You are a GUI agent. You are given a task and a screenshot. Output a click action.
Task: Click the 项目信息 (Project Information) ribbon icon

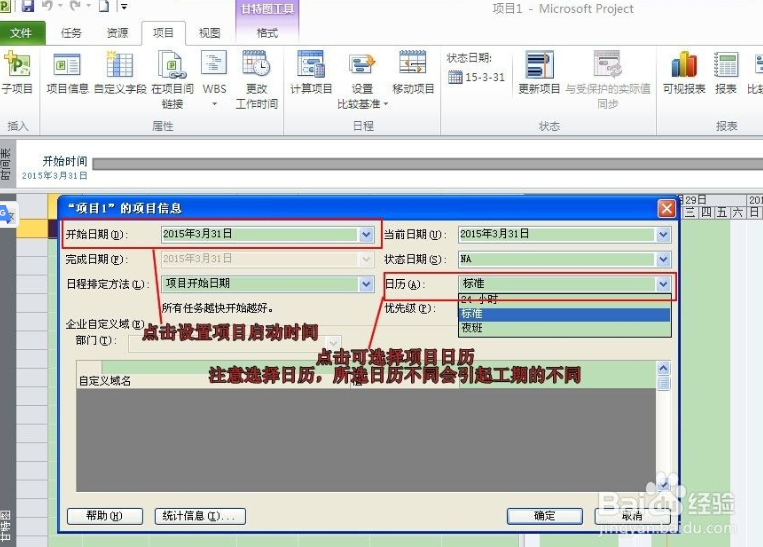click(x=67, y=67)
